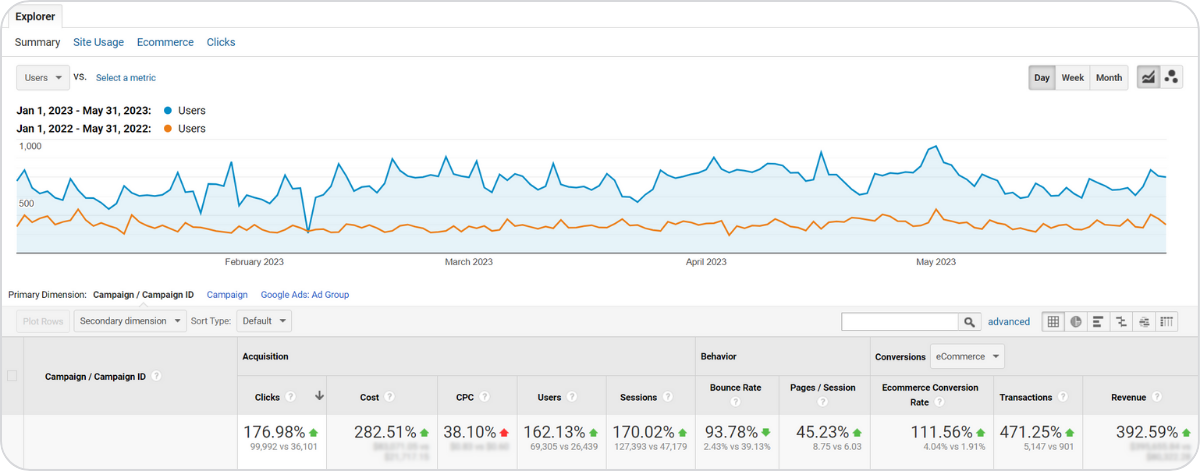The width and height of the screenshot is (1200, 471).
Task: Click the search magnifier button
Action: coord(968,321)
